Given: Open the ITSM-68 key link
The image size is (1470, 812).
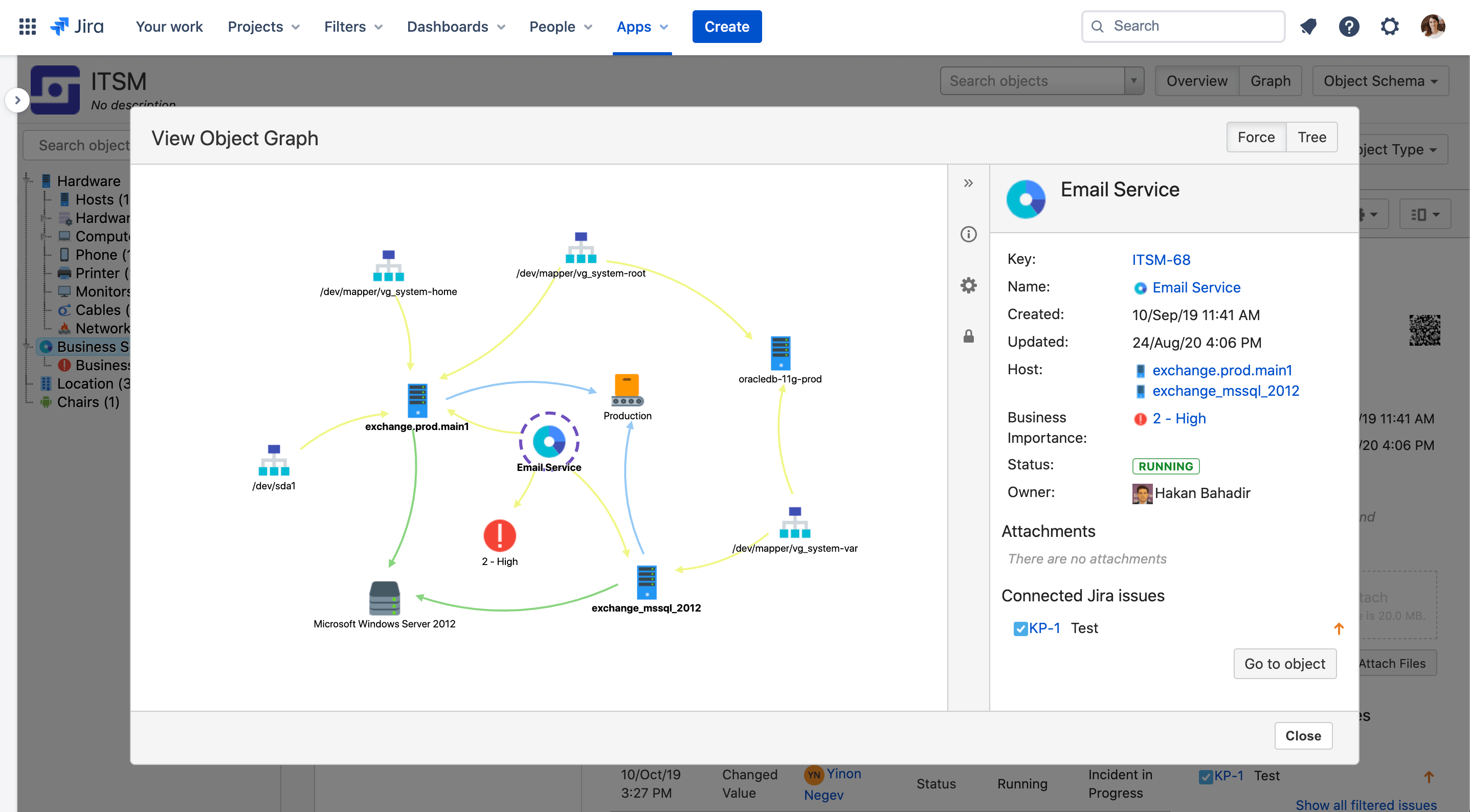Looking at the screenshot, I should (x=1161, y=260).
